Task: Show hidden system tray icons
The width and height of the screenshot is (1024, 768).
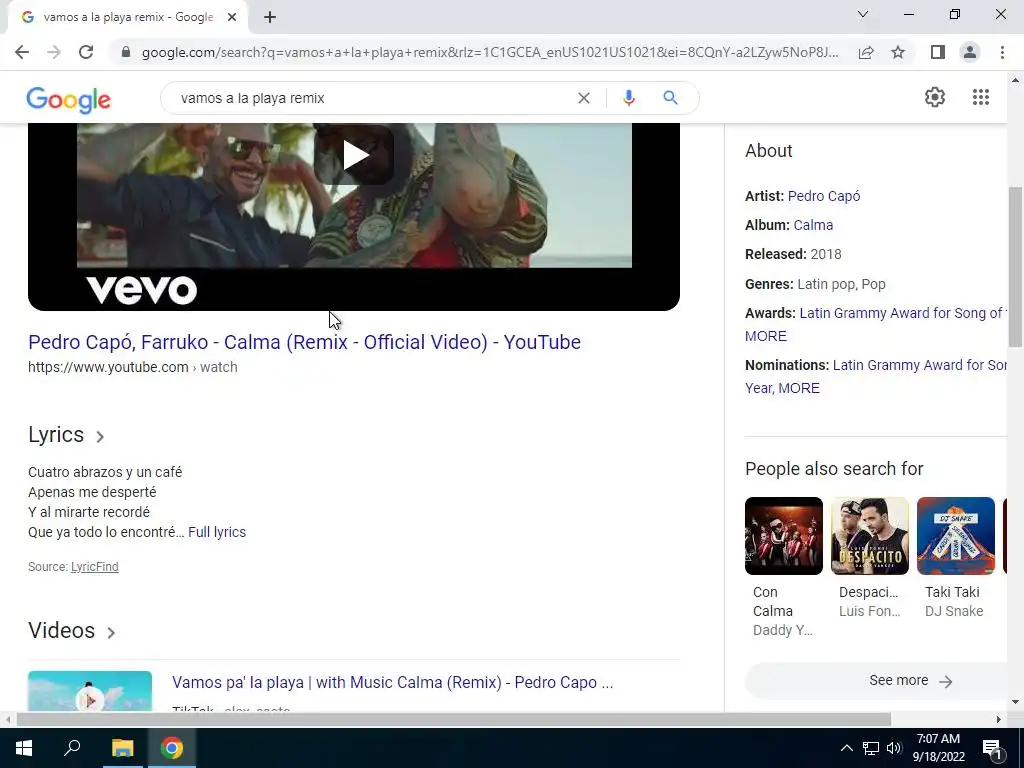Action: coord(846,748)
